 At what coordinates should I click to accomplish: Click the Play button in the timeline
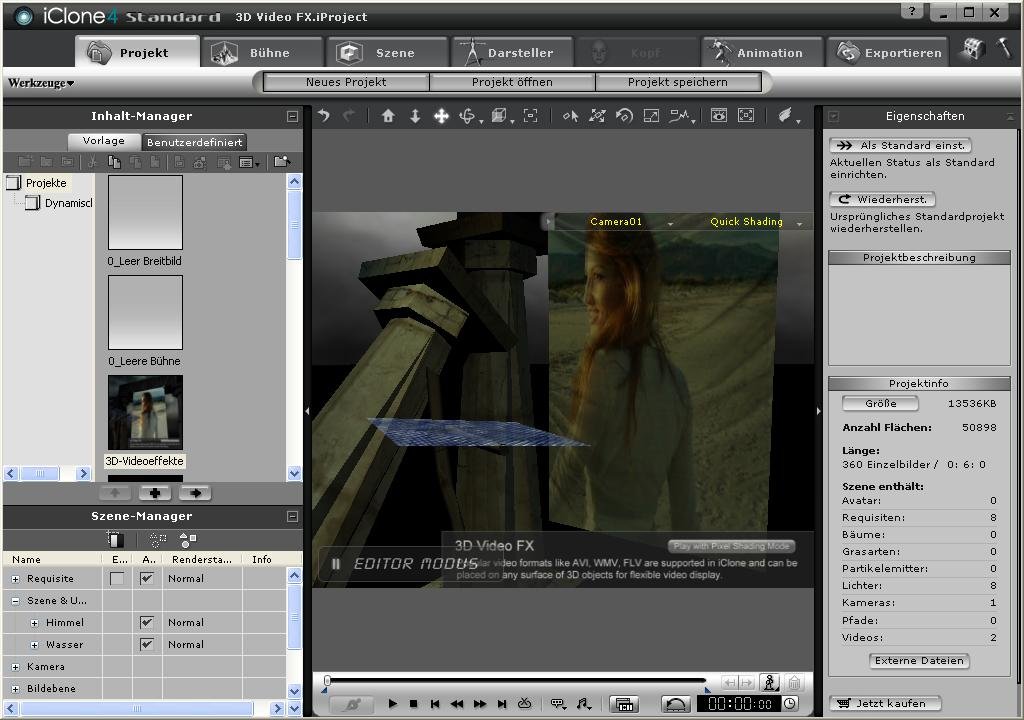coord(392,704)
